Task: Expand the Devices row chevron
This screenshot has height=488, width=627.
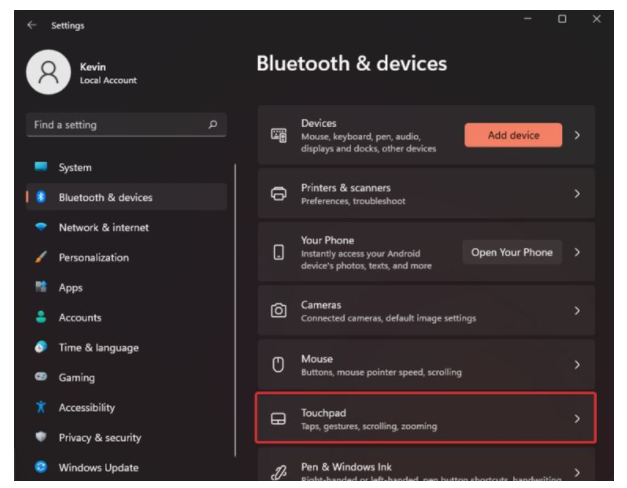Action: (x=577, y=135)
